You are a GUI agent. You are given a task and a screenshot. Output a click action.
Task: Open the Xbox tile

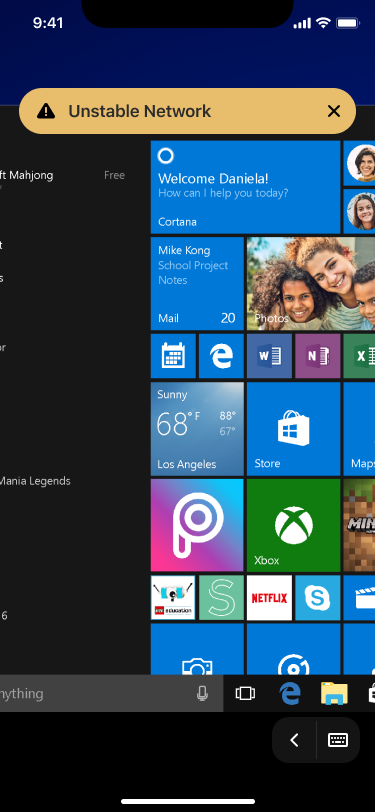294,525
